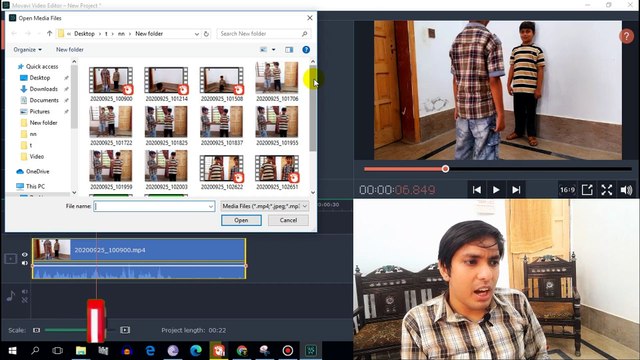Image resolution: width=640 pixels, height=360 pixels.
Task: Open Windows taskbar search
Action: point(35,351)
